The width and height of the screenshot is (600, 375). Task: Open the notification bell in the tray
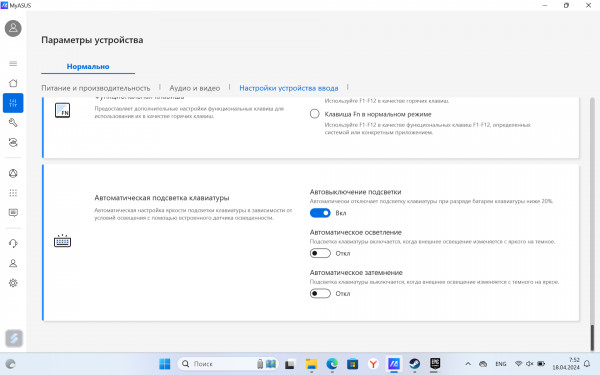coord(587,364)
